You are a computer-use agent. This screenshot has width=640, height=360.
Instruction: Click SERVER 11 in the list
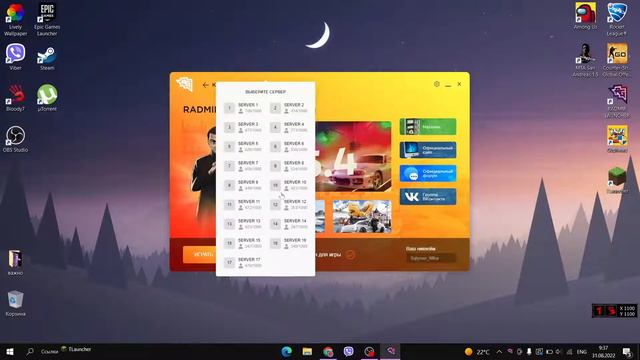coord(243,204)
